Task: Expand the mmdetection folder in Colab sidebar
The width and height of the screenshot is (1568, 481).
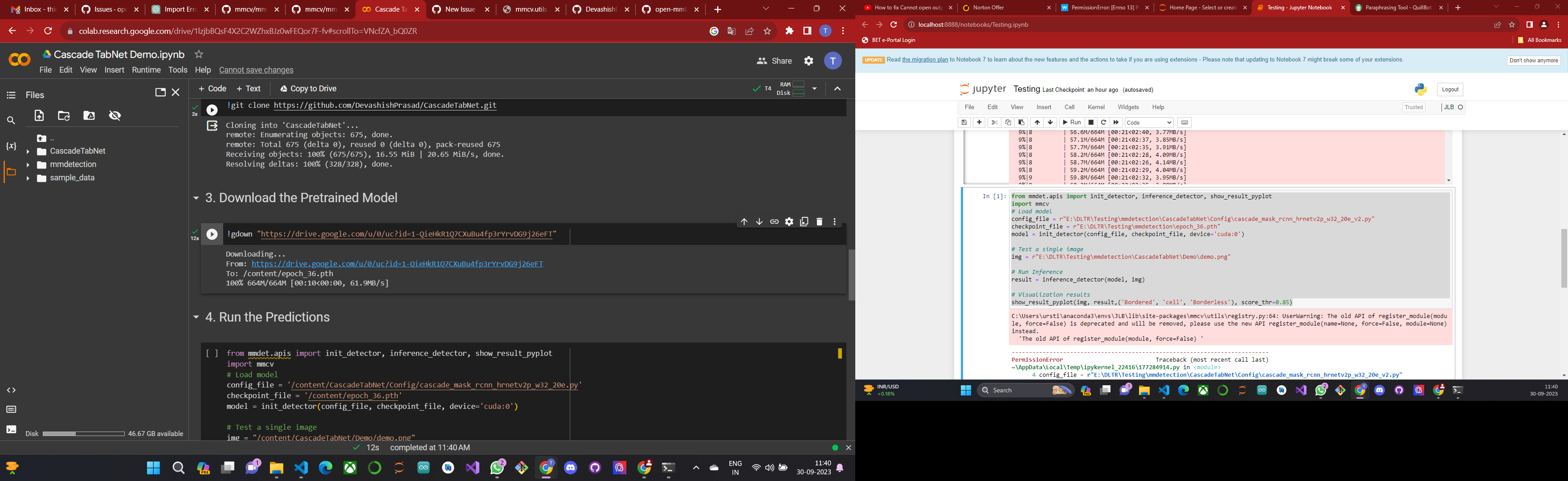Action: pyautogui.click(x=28, y=164)
